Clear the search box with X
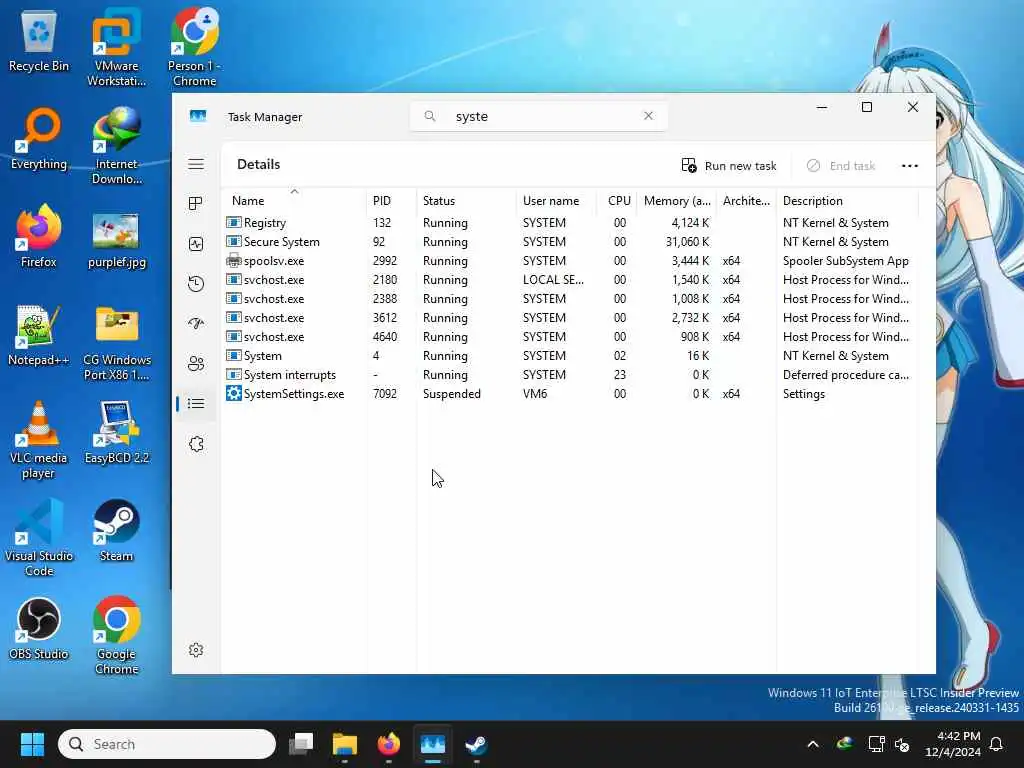1024x768 pixels. 648,116
